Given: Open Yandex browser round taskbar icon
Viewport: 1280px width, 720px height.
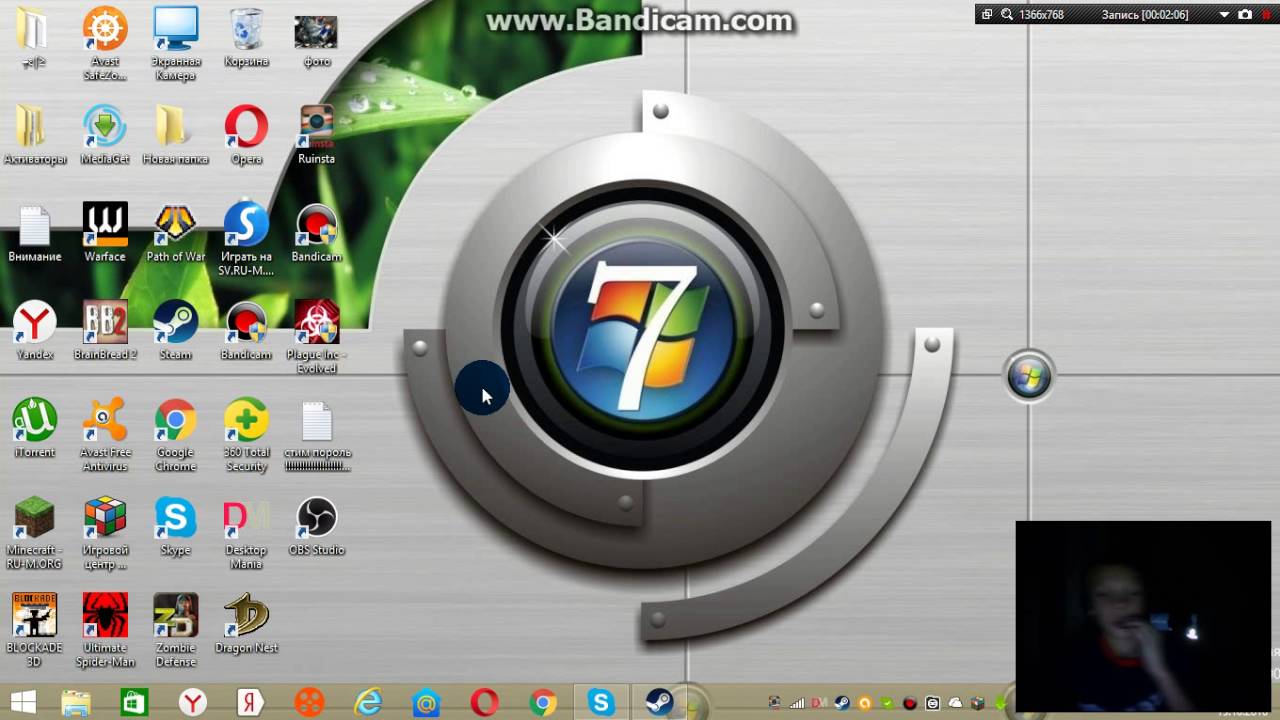Looking at the screenshot, I should point(192,703).
